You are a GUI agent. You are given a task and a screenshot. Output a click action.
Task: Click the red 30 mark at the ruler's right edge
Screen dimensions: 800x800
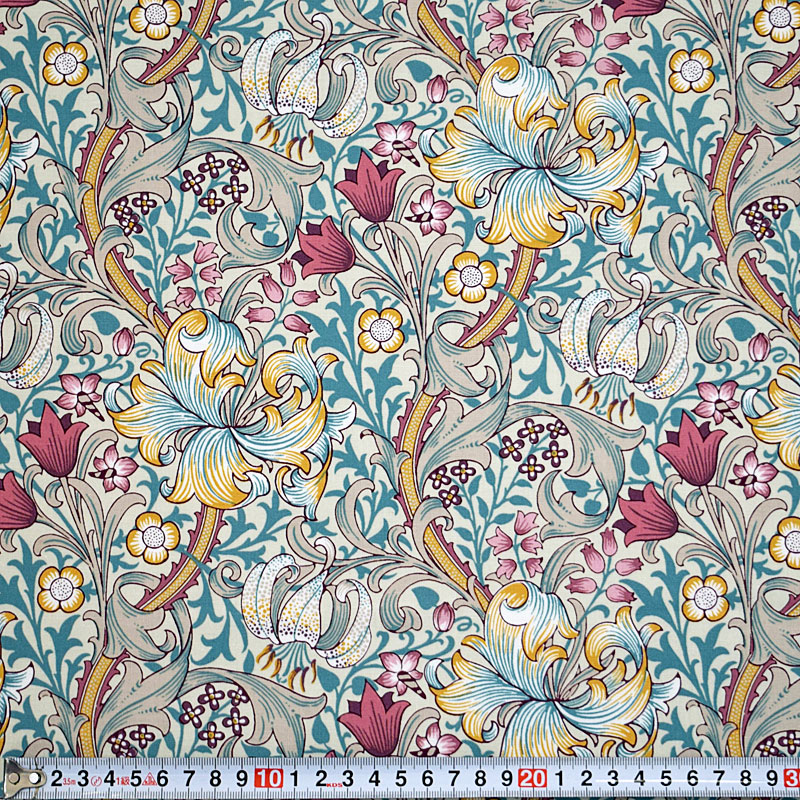point(792,778)
